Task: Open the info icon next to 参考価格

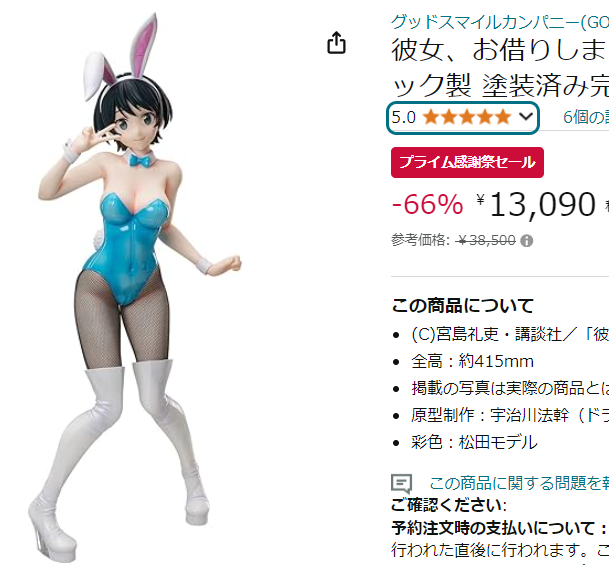Action: 526,241
